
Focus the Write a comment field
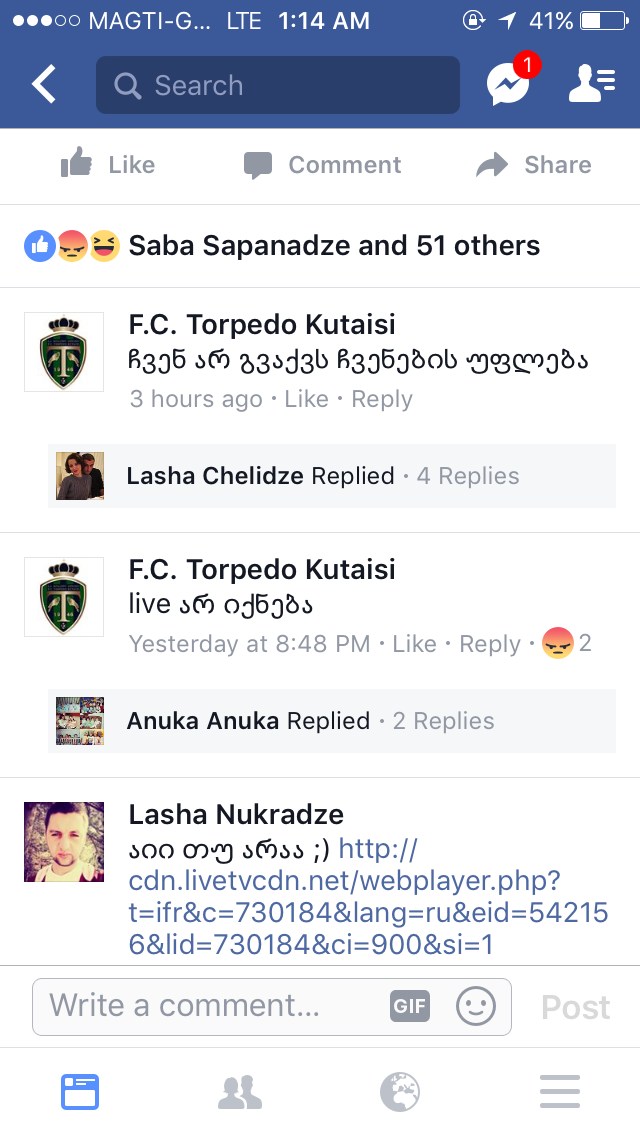click(x=210, y=1006)
